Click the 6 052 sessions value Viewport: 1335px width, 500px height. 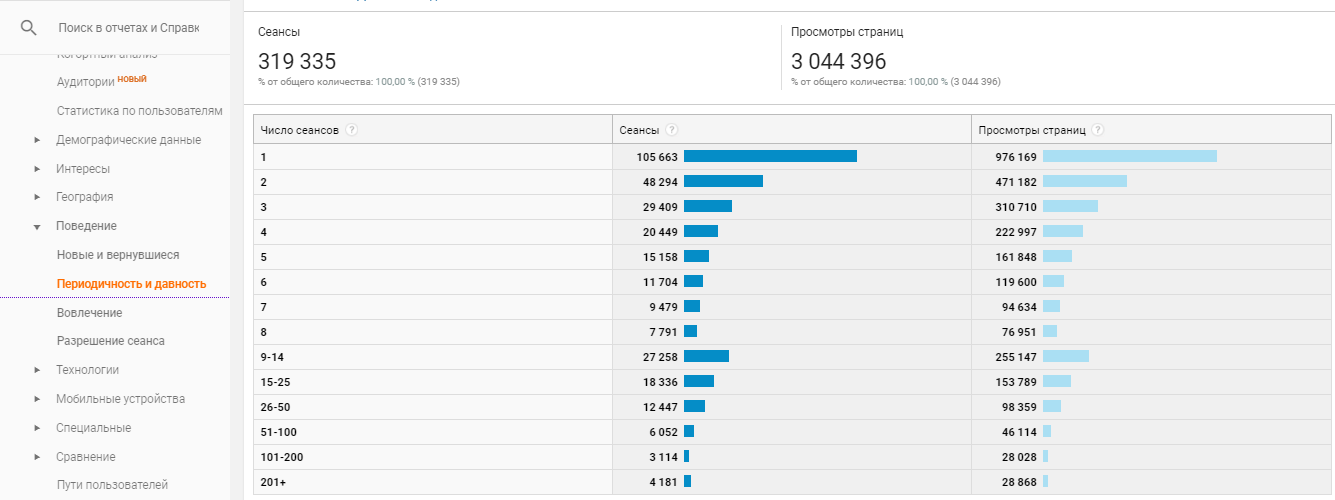[662, 432]
